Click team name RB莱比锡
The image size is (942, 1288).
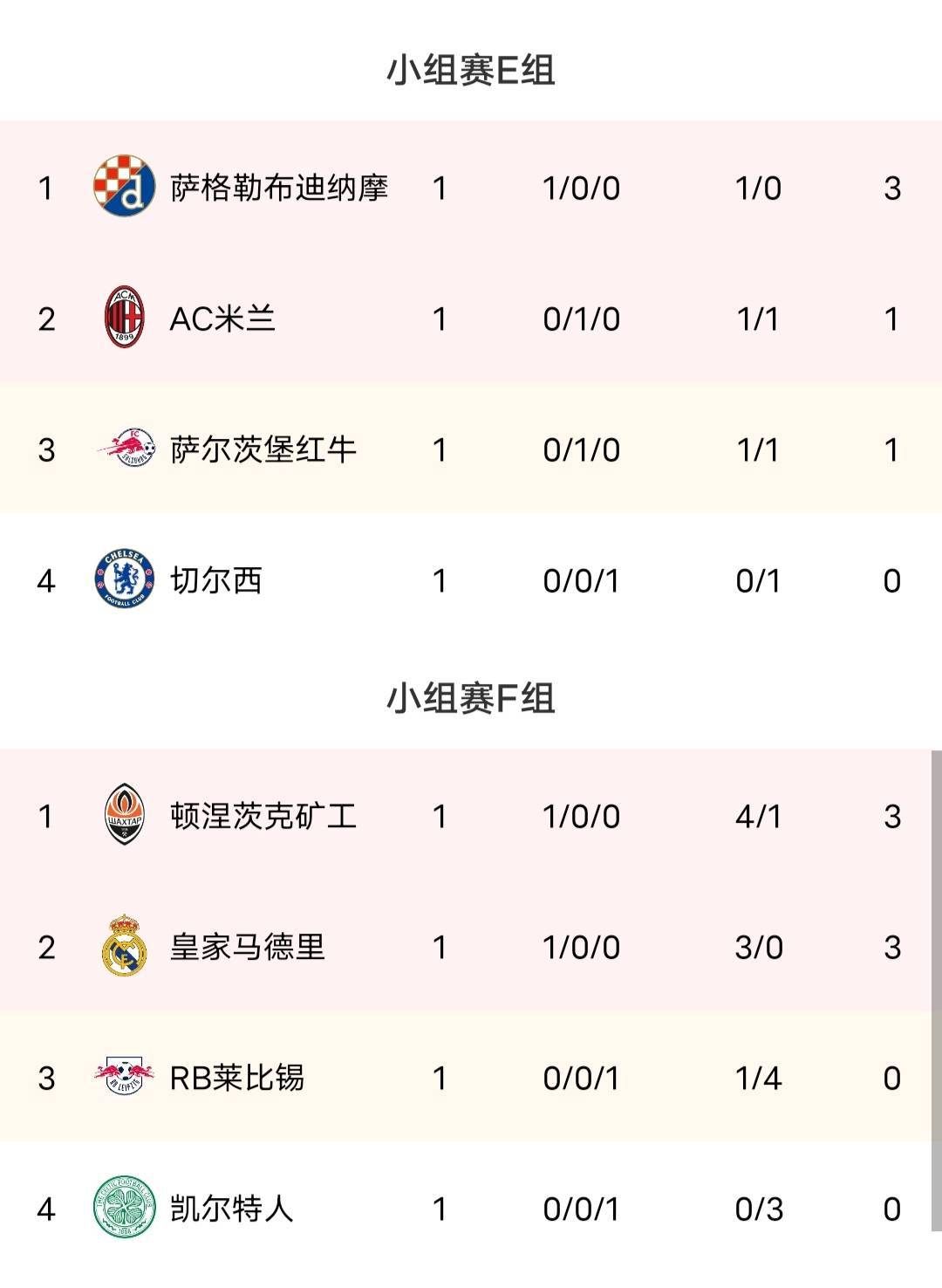237,1078
